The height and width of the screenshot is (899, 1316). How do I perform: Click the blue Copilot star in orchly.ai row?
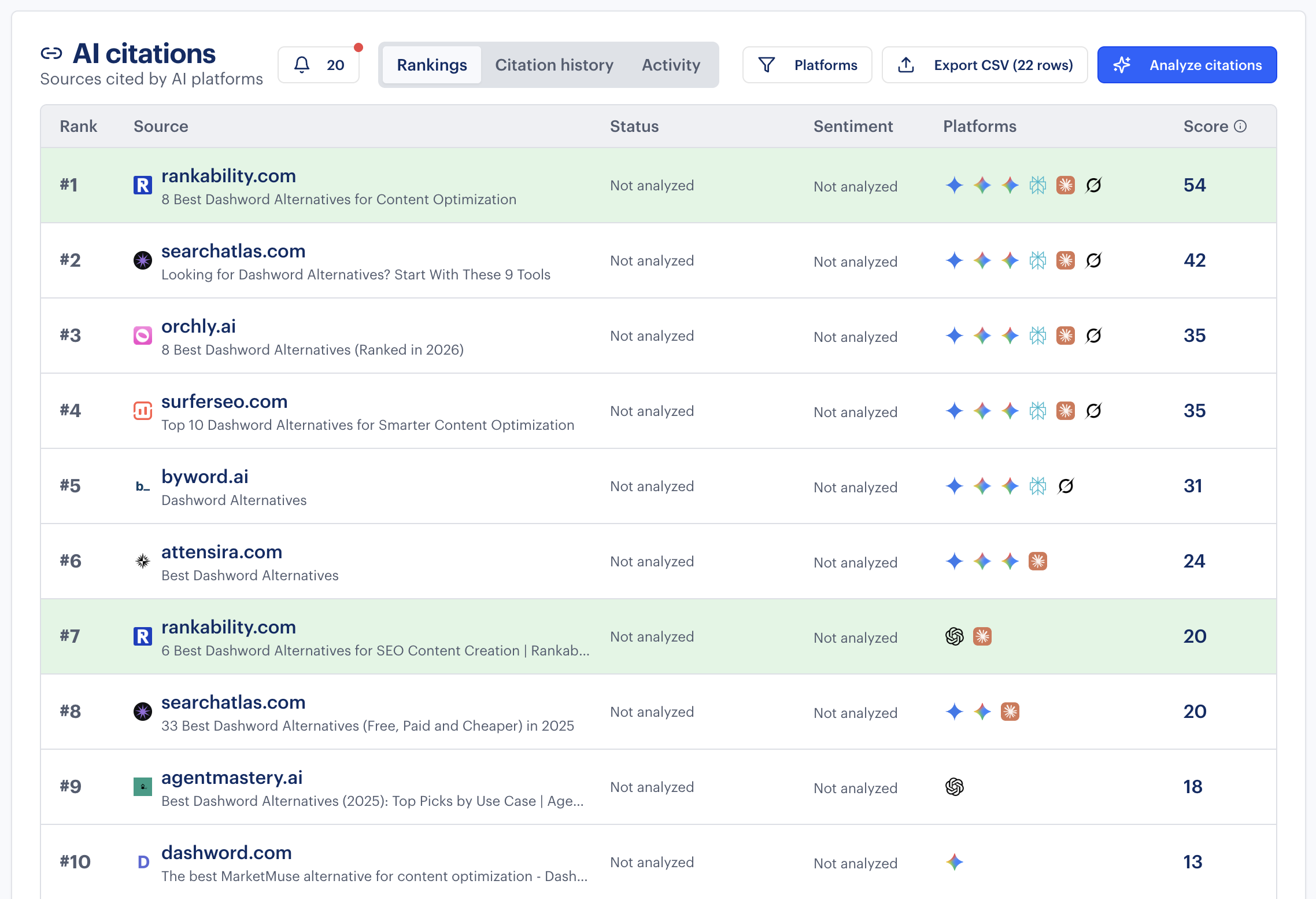[955, 336]
